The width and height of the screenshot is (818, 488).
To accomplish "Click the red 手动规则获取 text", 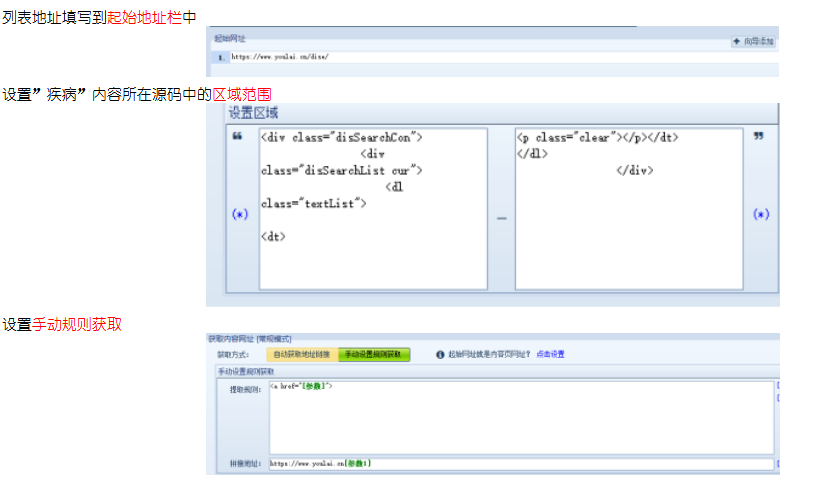I will 78,324.
